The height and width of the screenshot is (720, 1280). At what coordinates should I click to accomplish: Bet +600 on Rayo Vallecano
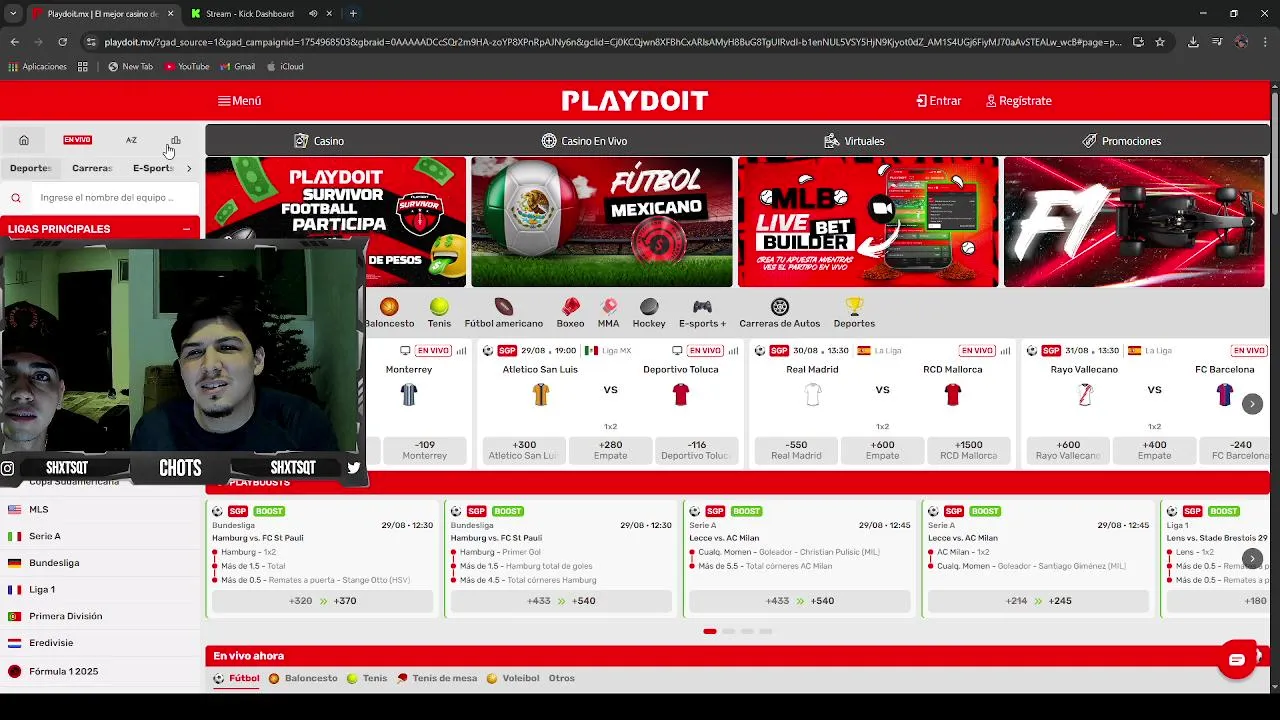(1068, 450)
